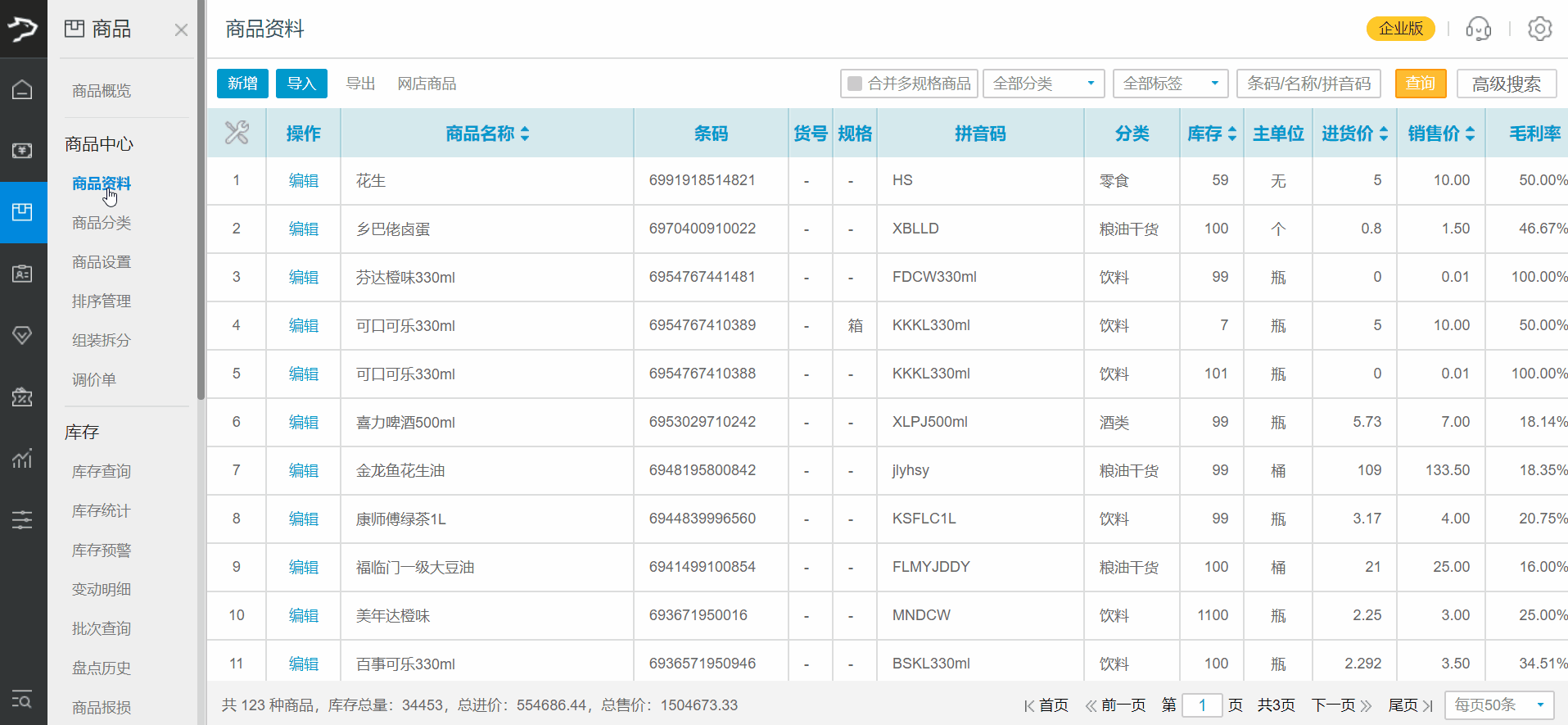Viewport: 1568px width, 725px height.
Task: Expand the 全部标签 dropdown
Action: coord(1170,84)
